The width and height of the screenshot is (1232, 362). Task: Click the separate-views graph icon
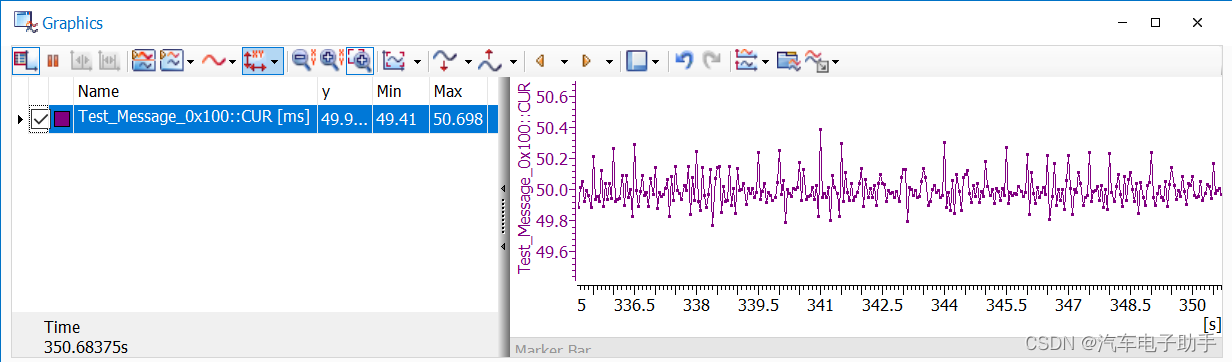171,61
